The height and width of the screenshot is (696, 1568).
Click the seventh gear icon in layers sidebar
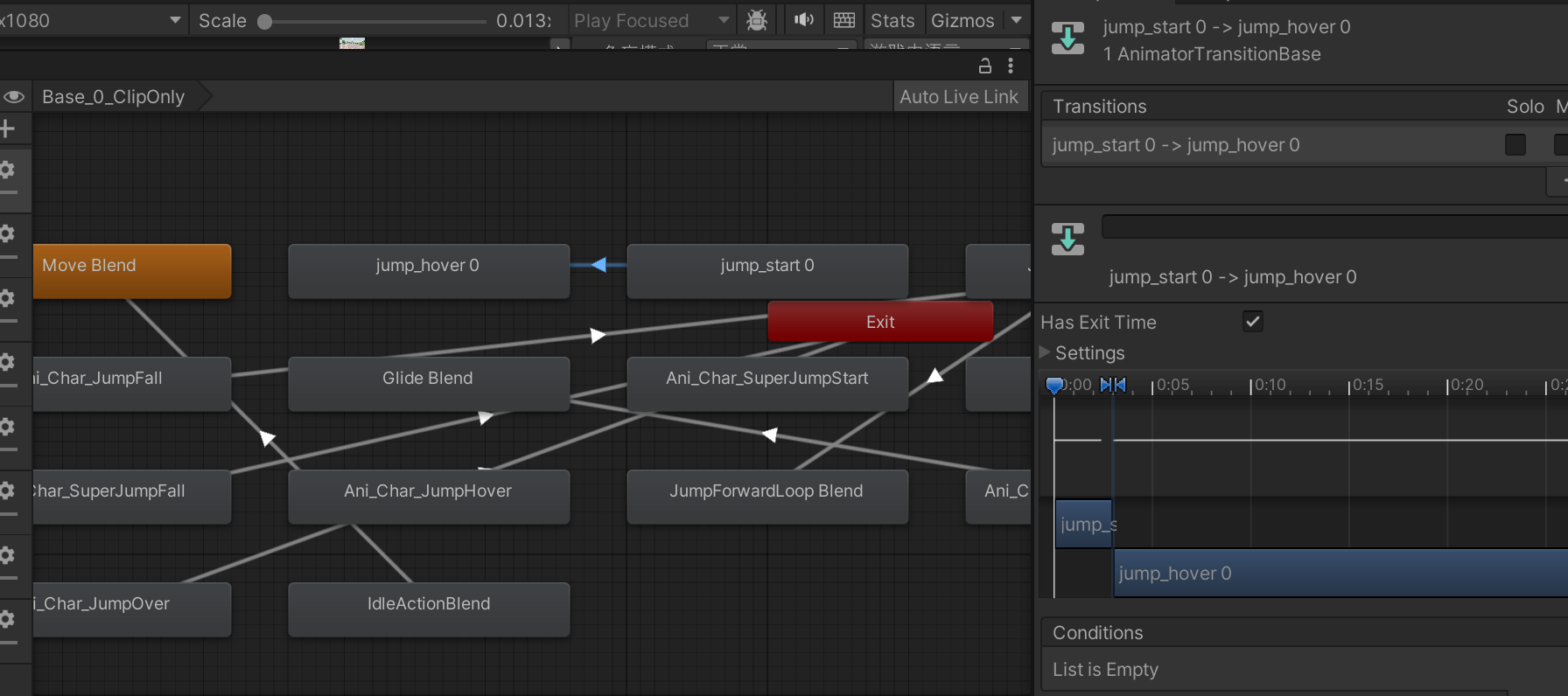click(8, 555)
